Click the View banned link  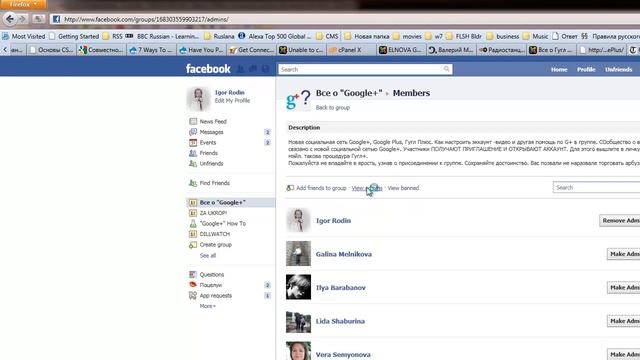pyautogui.click(x=403, y=188)
